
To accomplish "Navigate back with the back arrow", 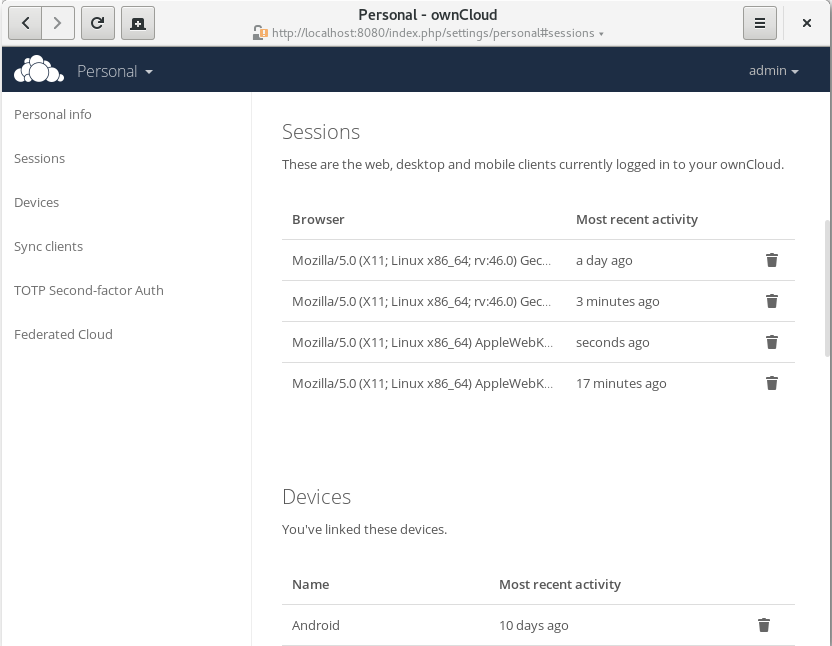I will (25, 22).
